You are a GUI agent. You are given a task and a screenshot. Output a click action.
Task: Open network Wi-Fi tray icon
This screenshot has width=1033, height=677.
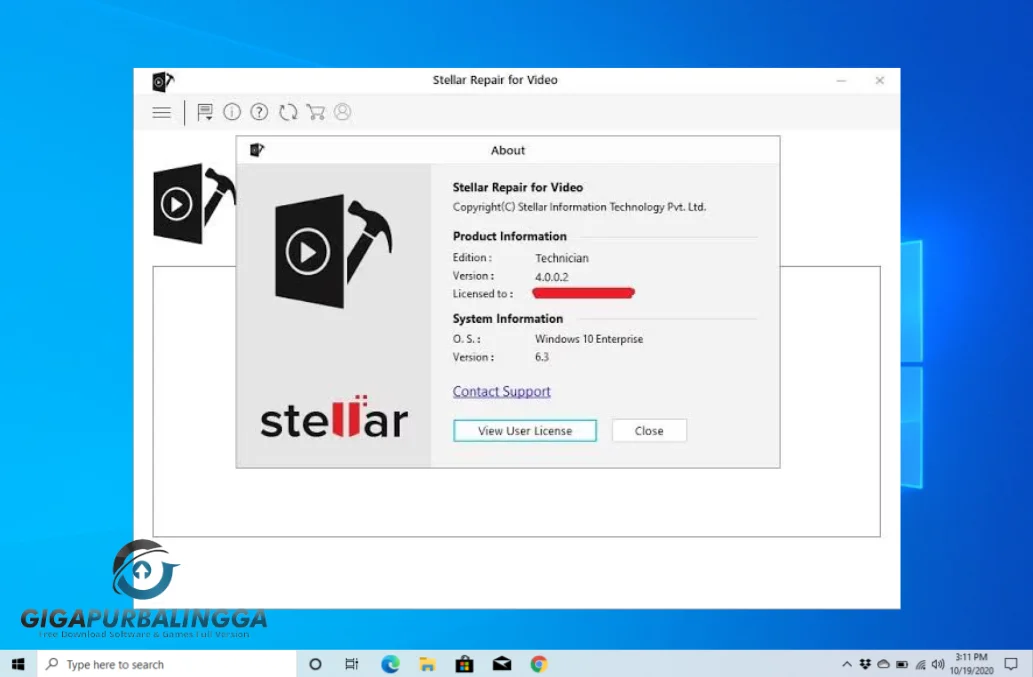(x=920, y=664)
